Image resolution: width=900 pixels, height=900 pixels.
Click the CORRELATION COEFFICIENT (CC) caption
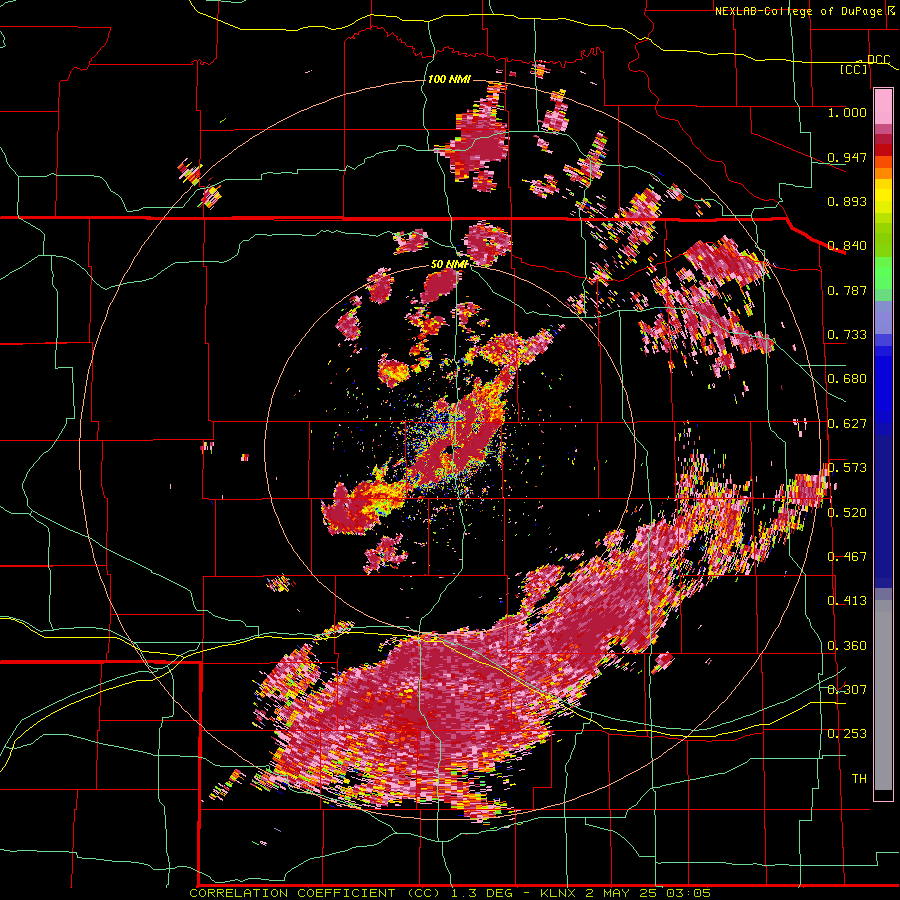point(314,893)
